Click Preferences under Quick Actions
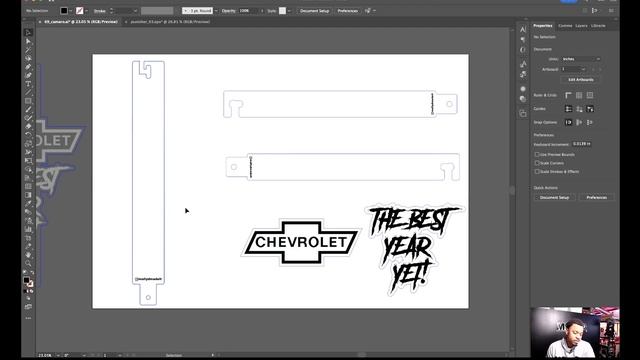 (596, 197)
